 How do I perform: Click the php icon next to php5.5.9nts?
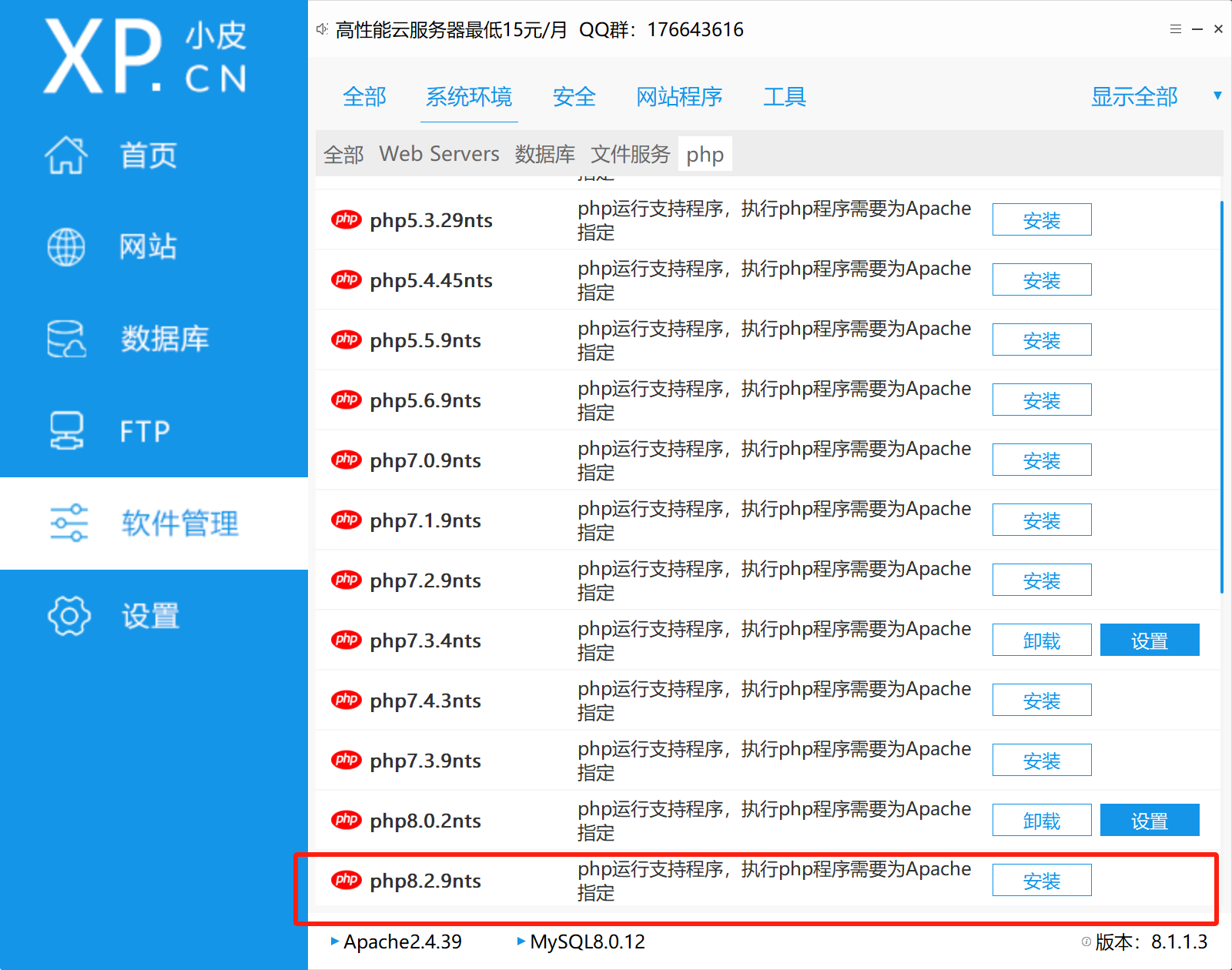346,339
